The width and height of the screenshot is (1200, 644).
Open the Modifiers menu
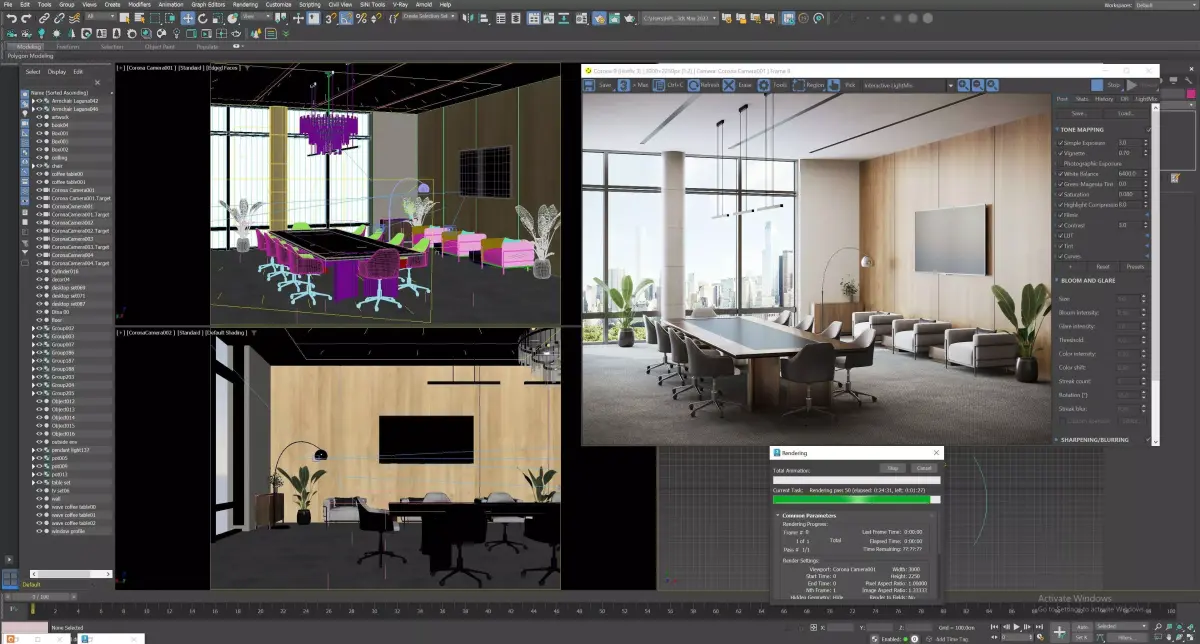pyautogui.click(x=140, y=4)
